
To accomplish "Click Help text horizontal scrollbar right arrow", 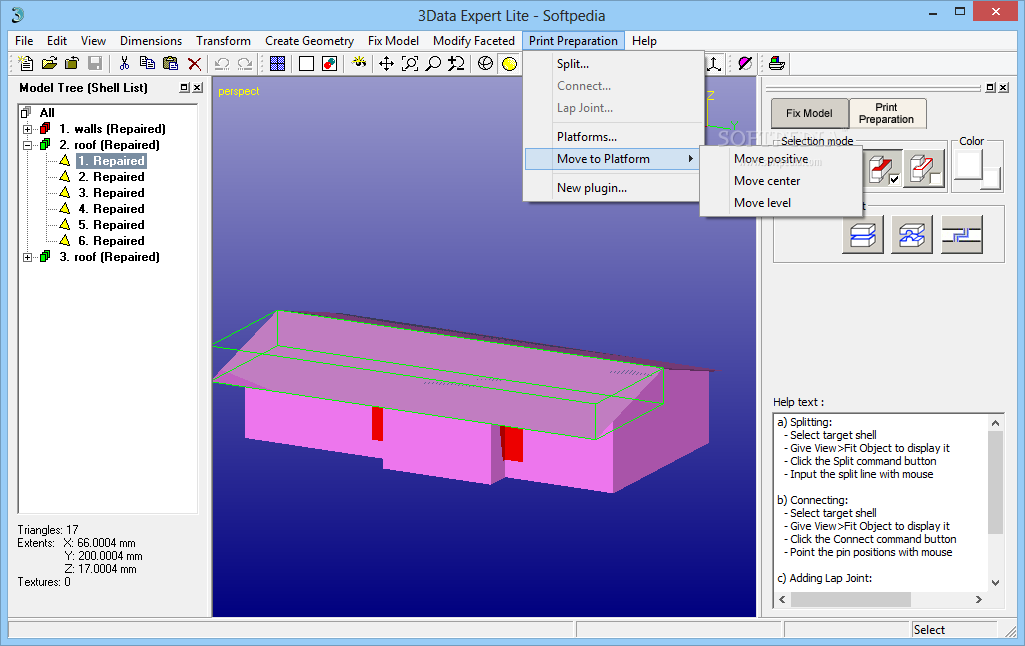I will tap(979, 599).
